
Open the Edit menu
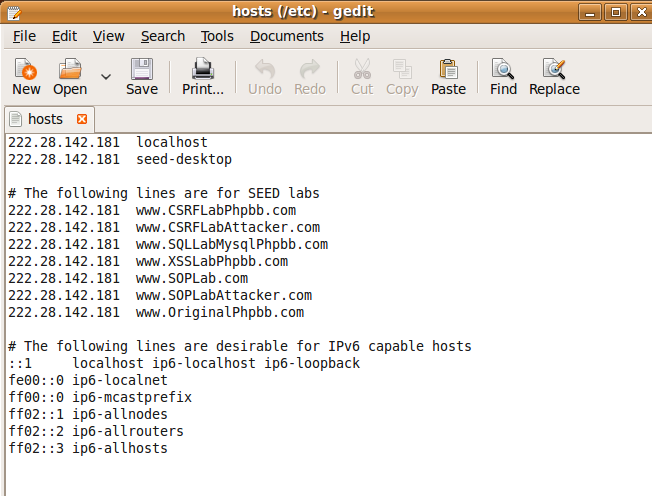pyautogui.click(x=64, y=37)
